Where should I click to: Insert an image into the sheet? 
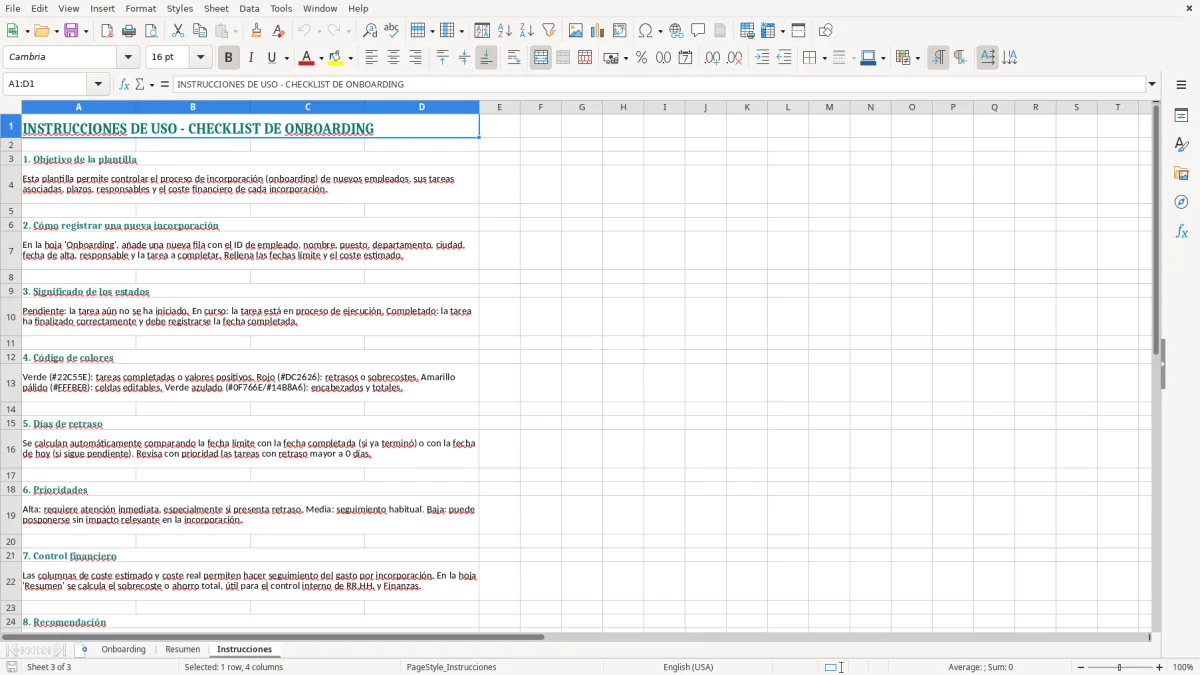[576, 31]
